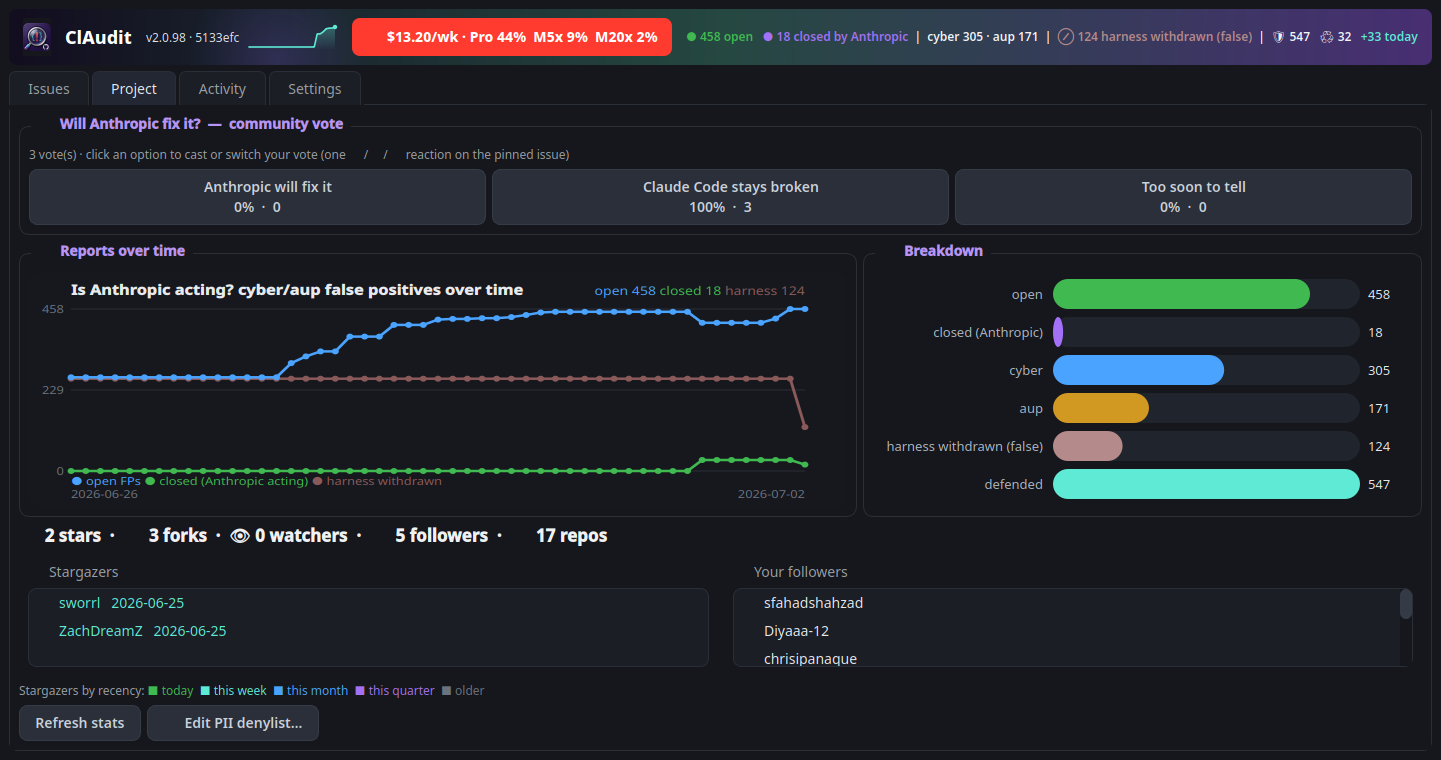Click "458 open" in the header

coord(726,37)
